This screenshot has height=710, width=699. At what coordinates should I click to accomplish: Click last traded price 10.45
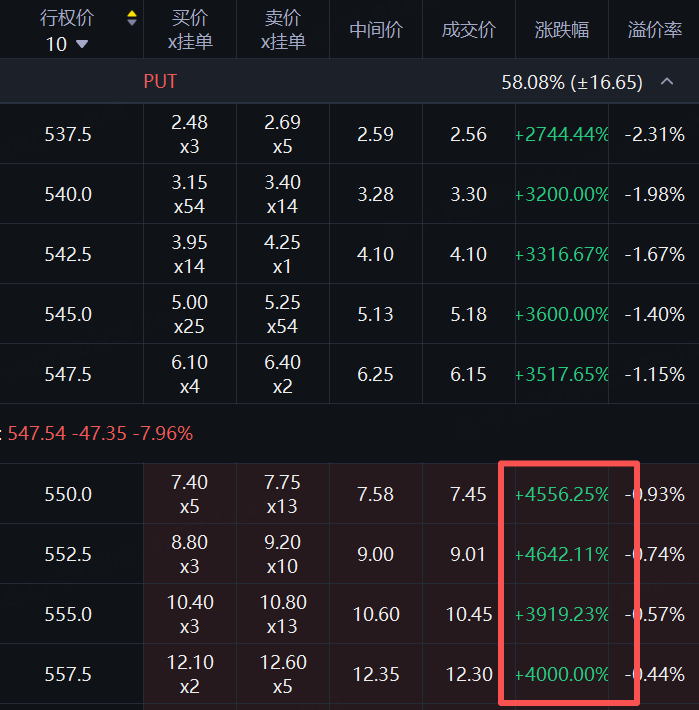(469, 614)
